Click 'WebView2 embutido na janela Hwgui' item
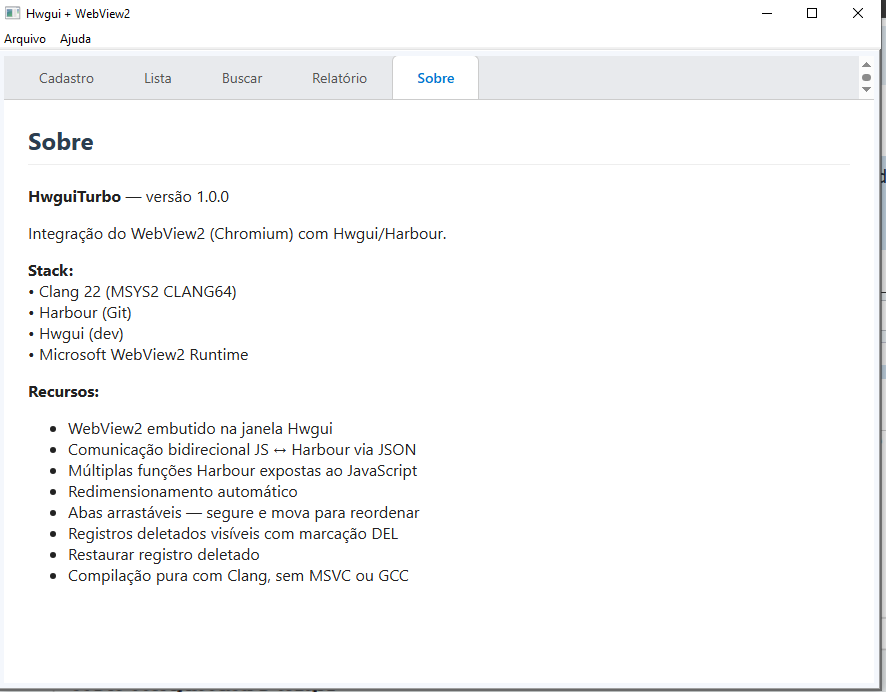The image size is (886, 692). (200, 429)
